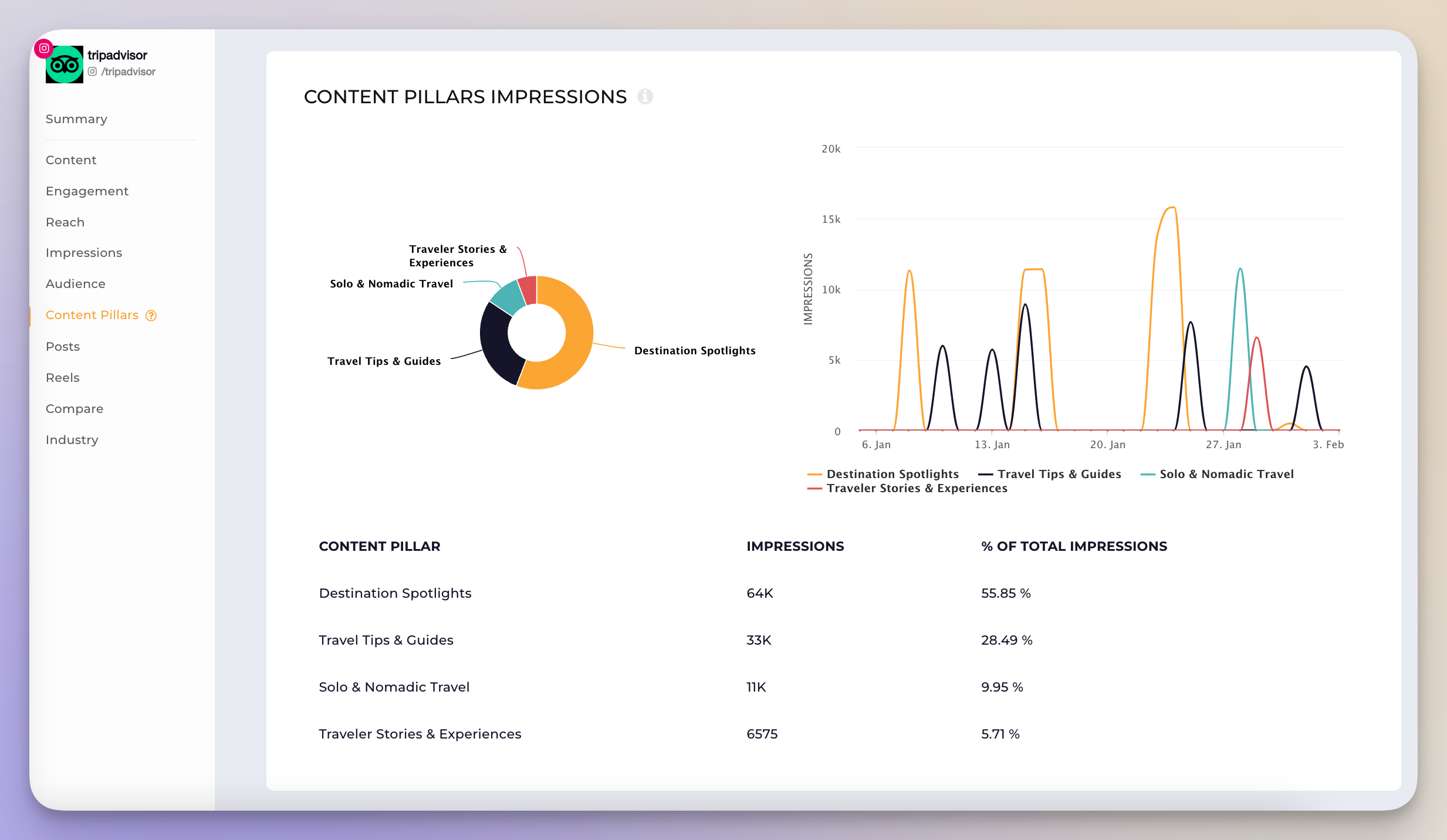
Task: Expand the Content section in sidebar
Action: [x=70, y=159]
